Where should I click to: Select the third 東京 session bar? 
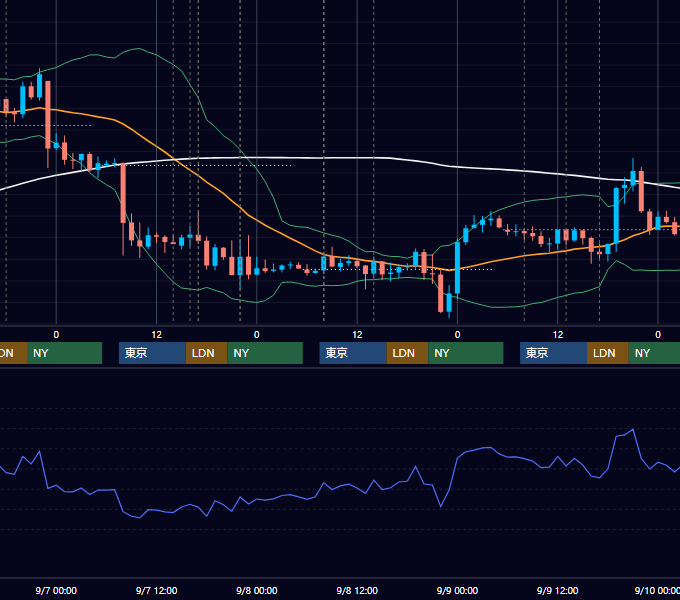(554, 353)
